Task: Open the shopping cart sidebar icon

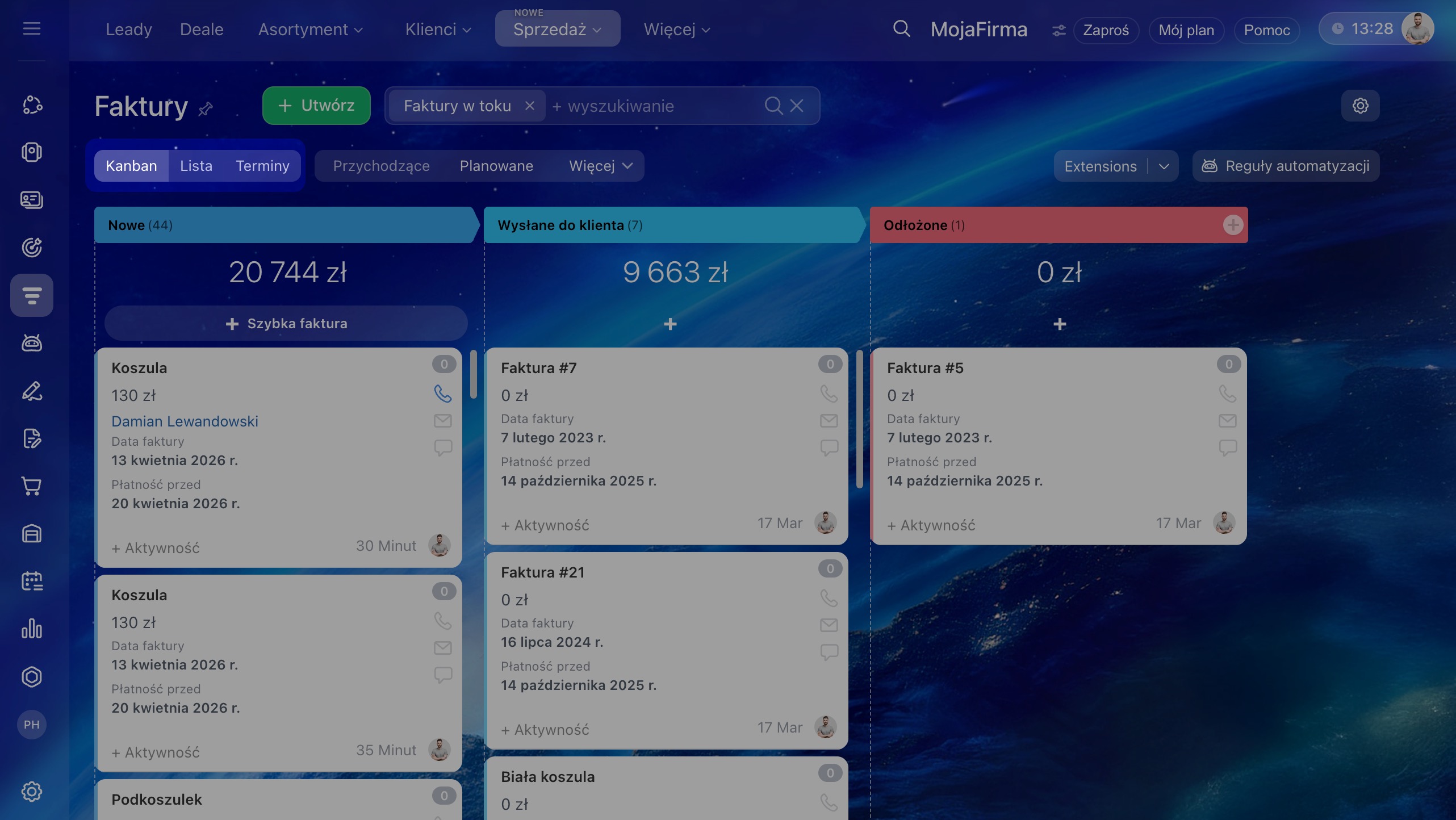Action: [x=32, y=486]
